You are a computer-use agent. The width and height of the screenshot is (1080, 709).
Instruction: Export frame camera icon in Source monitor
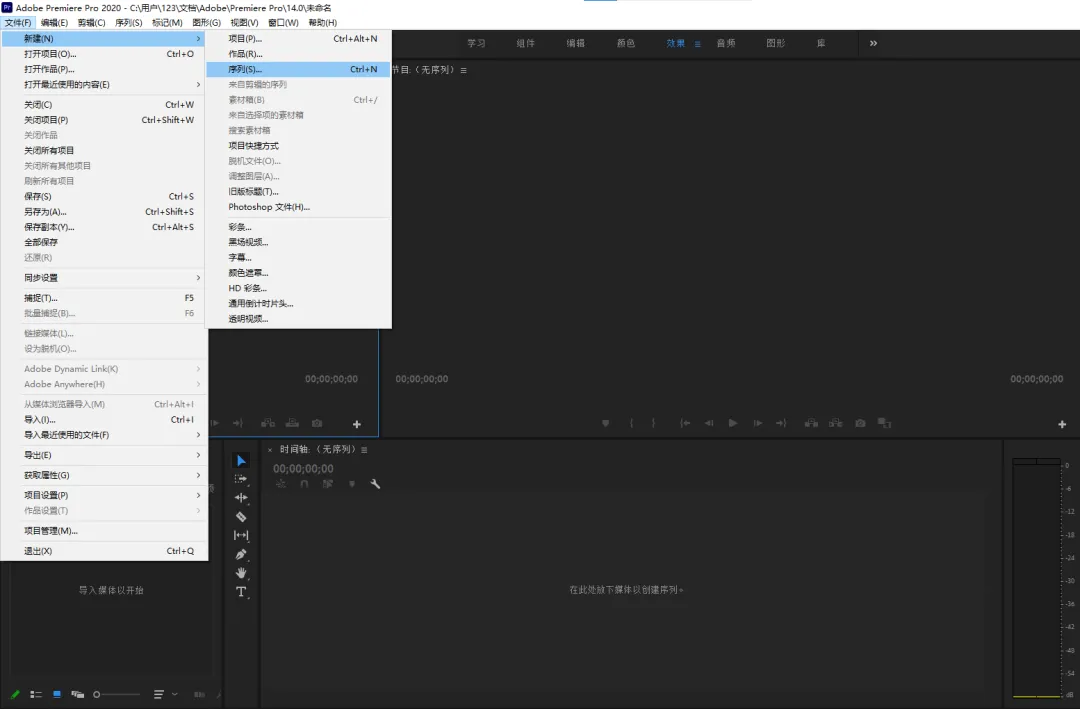(317, 423)
